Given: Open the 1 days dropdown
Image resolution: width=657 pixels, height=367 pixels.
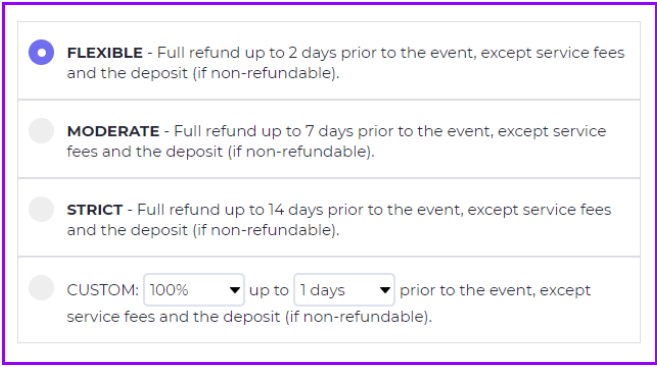Looking at the screenshot, I should 344,290.
